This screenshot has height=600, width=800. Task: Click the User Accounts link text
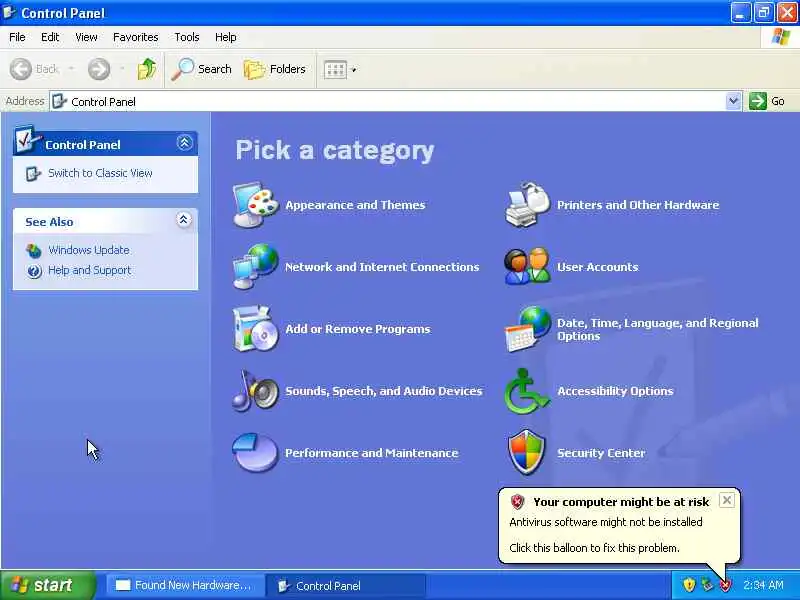[x=597, y=267]
